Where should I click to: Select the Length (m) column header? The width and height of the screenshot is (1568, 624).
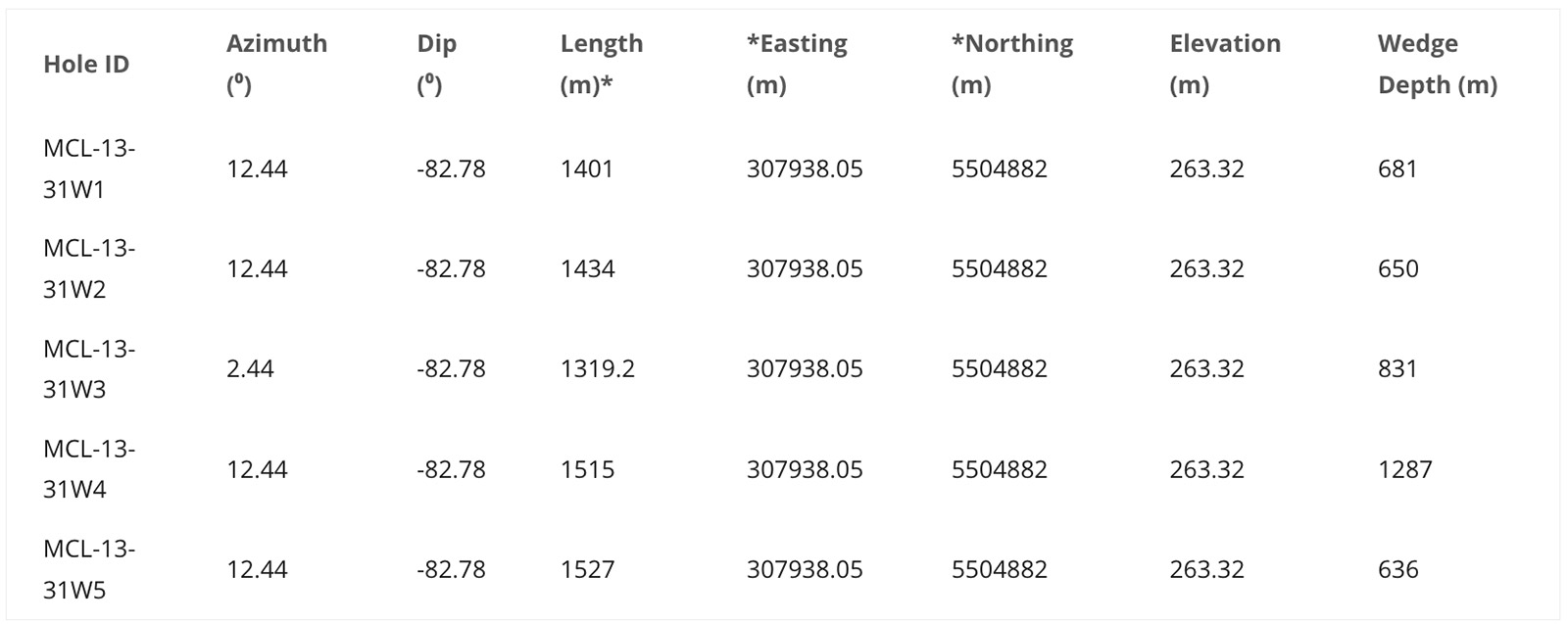coord(601,64)
